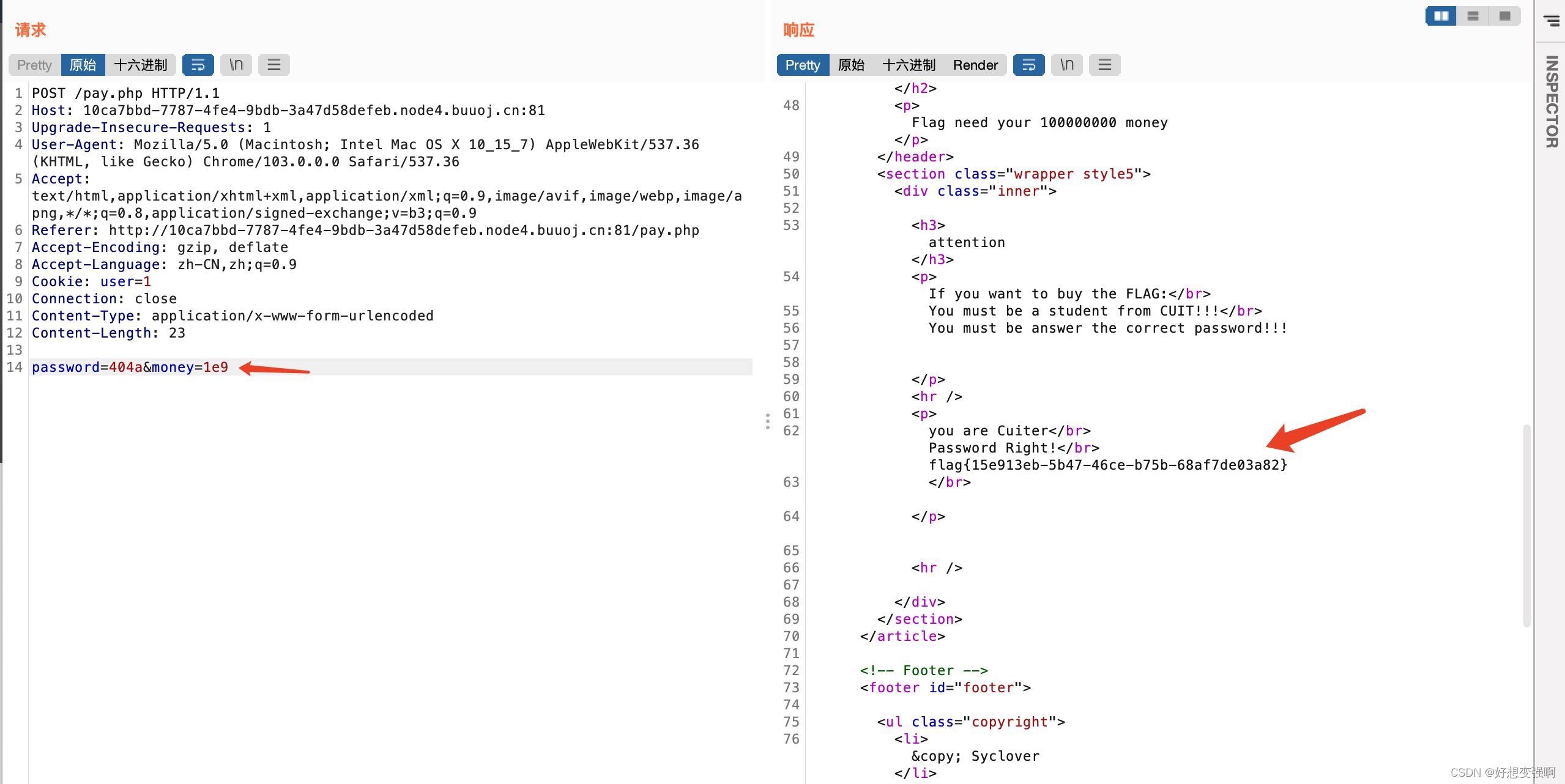1565x784 pixels.
Task: Select top-bottom stacked layout icon
Action: coord(1473,16)
